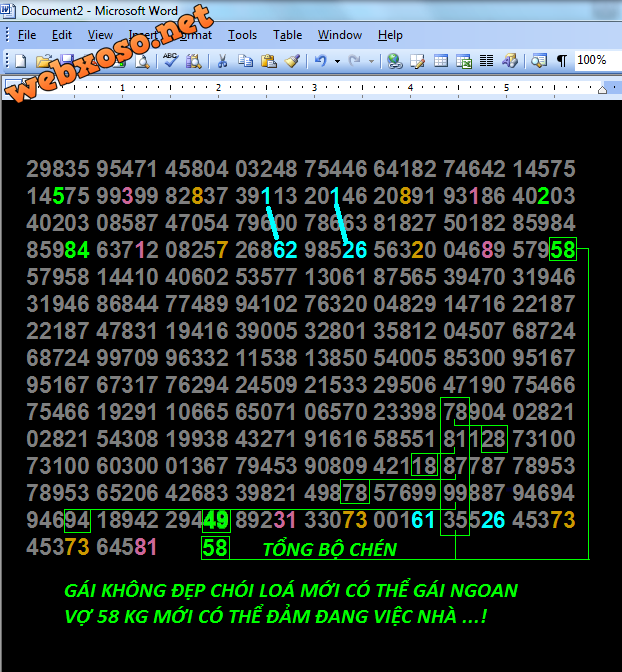
Task: Toggle Show/Hide paragraph marks
Action: point(562,61)
